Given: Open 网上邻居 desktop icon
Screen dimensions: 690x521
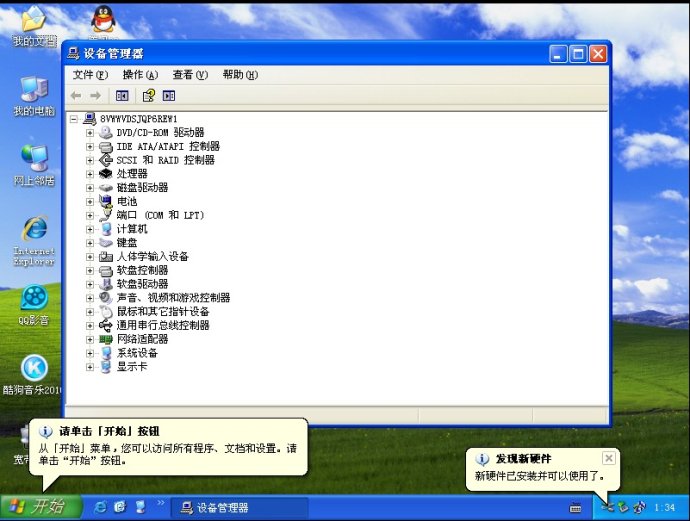Looking at the screenshot, I should [x=34, y=165].
